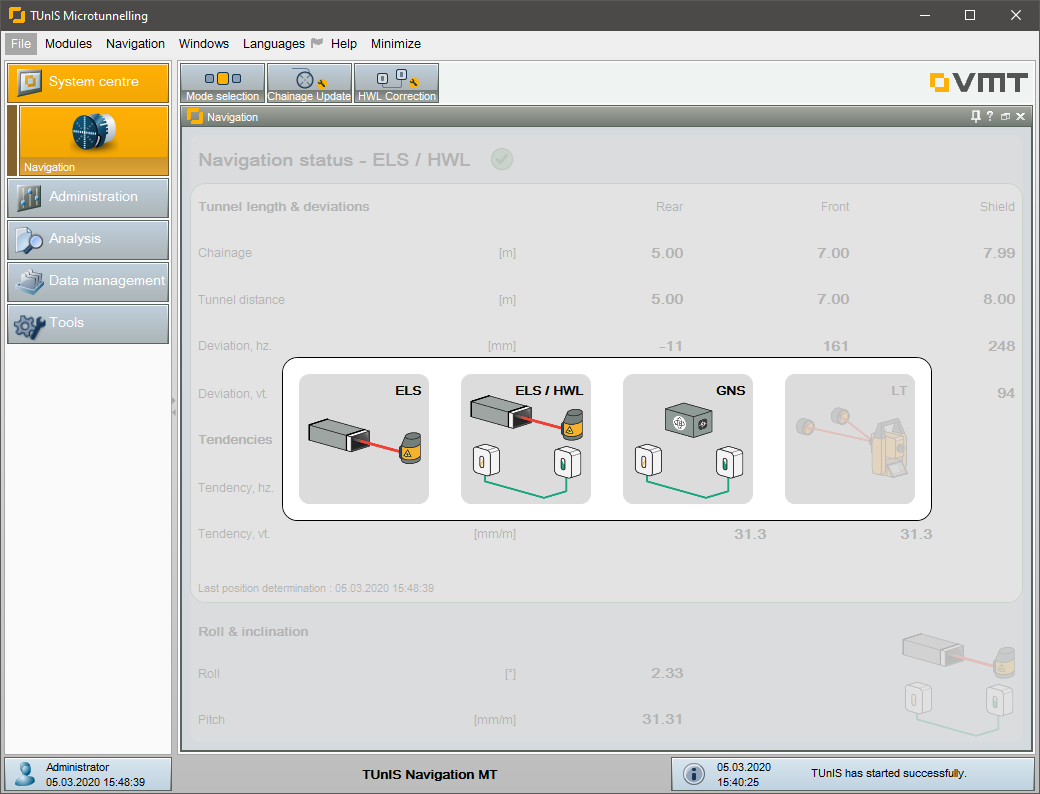This screenshot has height=794, width=1040.
Task: Select the ELS navigation mode tile
Action: 363,438
